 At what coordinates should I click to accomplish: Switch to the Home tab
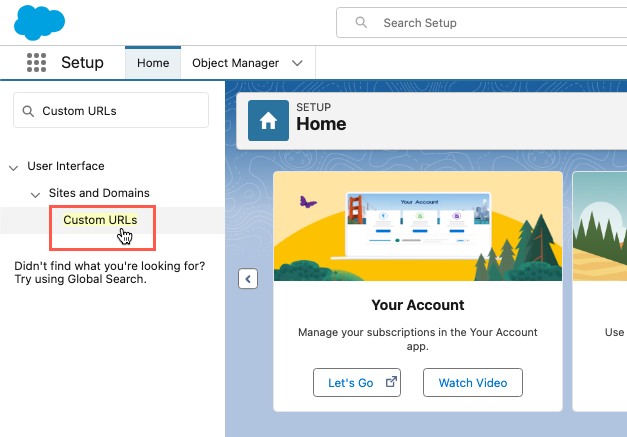tap(153, 63)
